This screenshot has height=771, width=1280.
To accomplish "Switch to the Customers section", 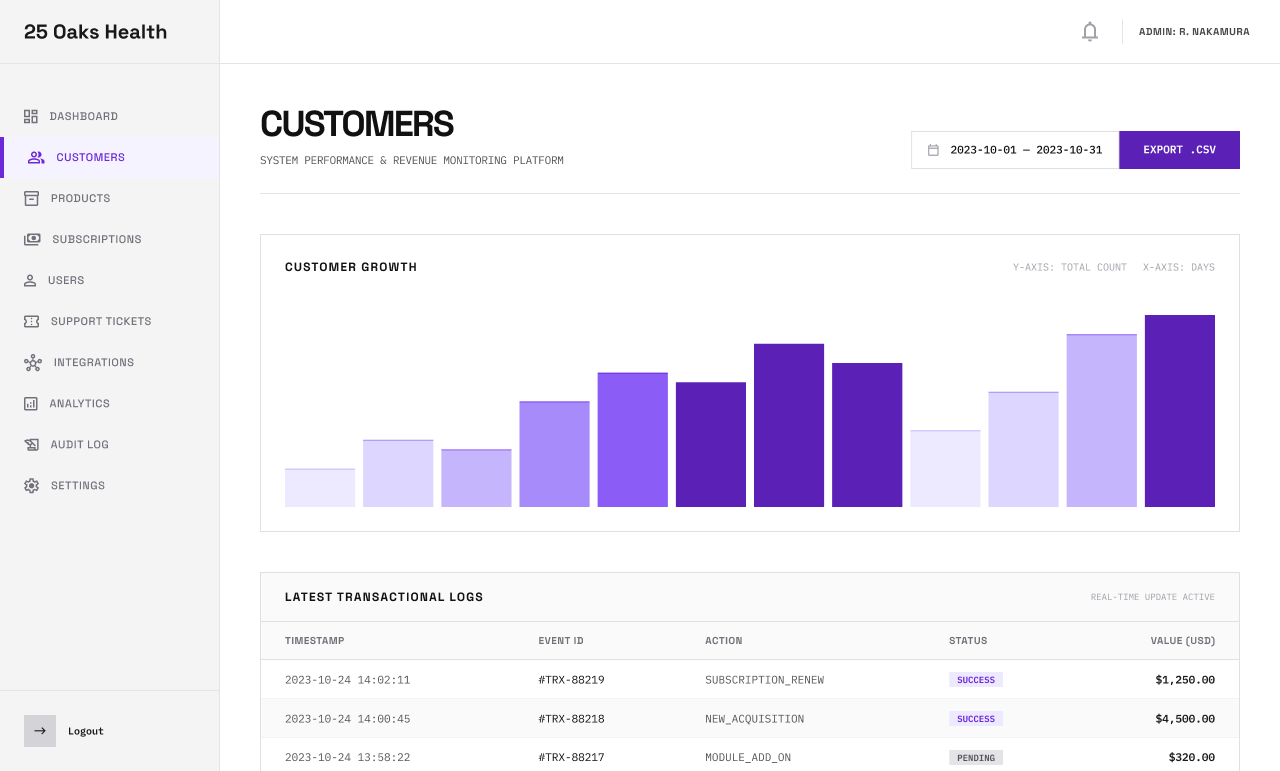I will click(90, 157).
